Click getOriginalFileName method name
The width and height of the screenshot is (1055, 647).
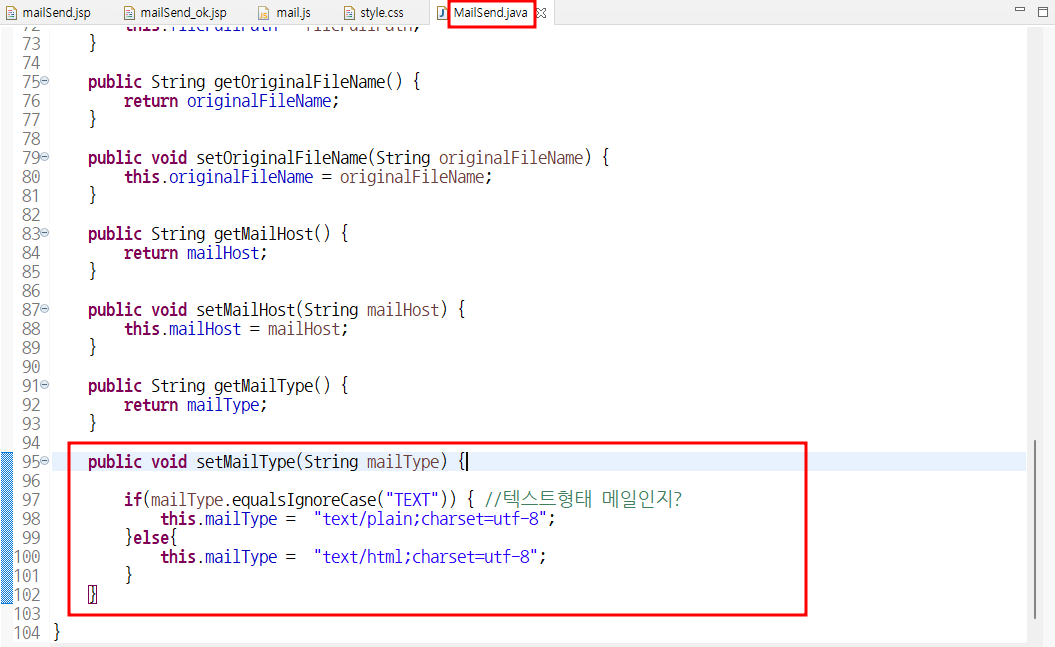(x=299, y=82)
